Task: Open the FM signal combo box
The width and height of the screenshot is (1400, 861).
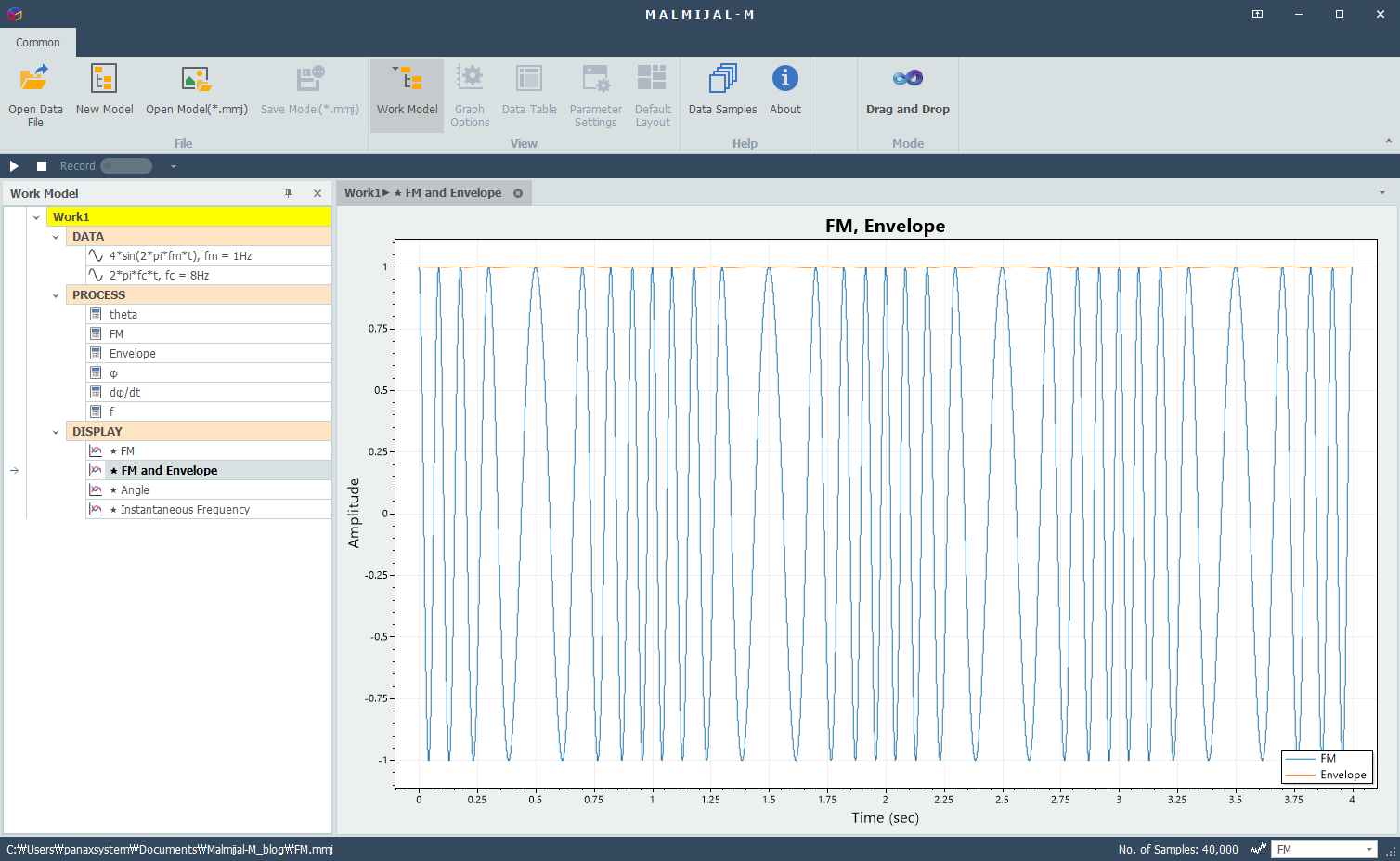Action: 1325,849
